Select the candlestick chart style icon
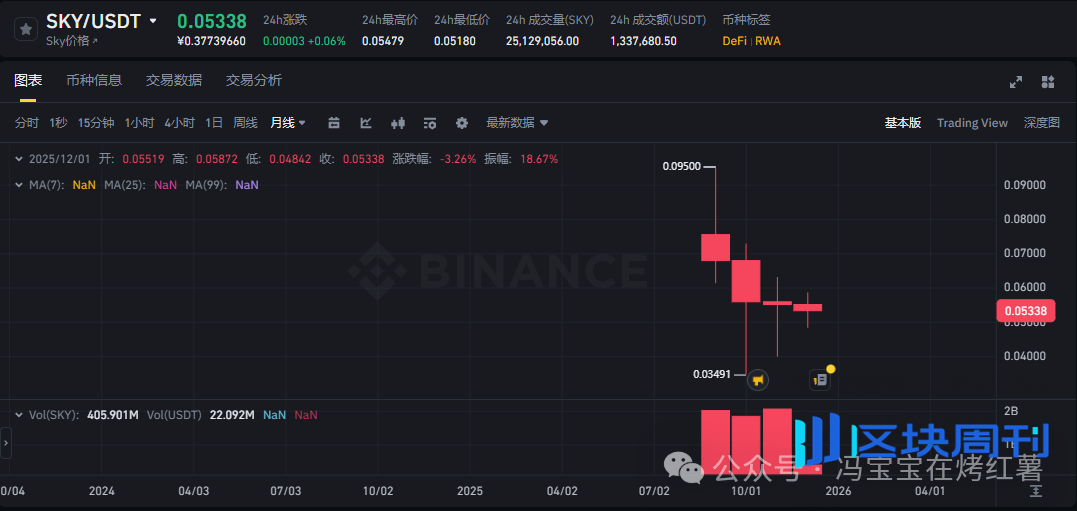This screenshot has width=1077, height=511. 398,123
